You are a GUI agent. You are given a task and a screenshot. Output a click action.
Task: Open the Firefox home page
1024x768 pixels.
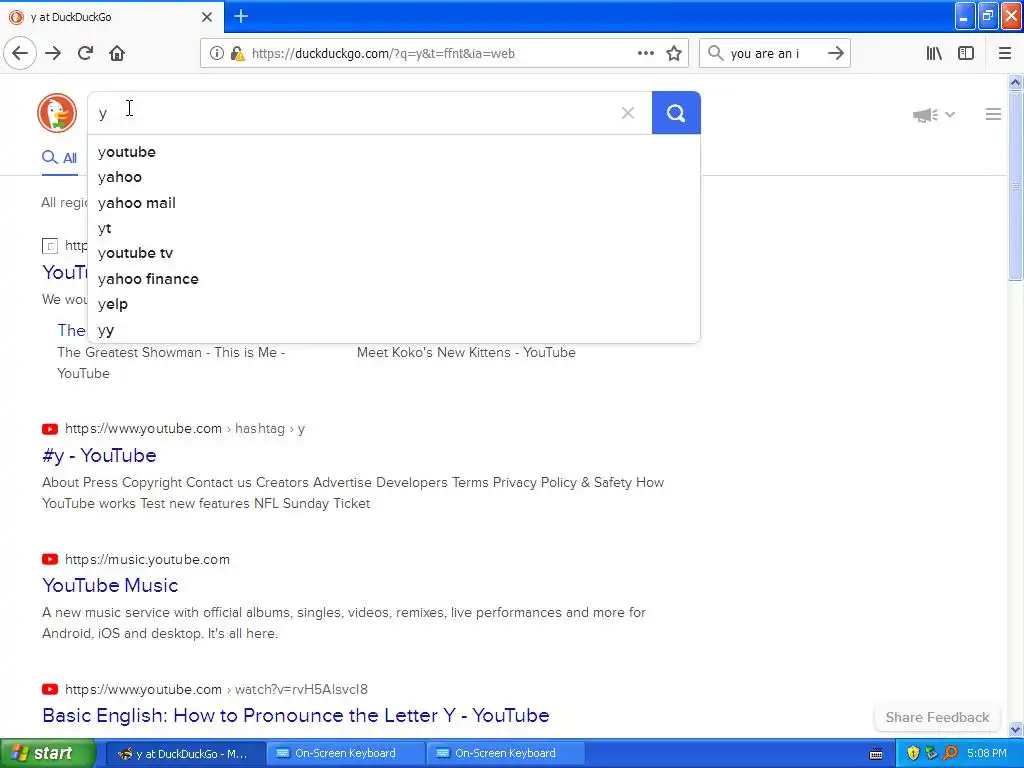[117, 53]
